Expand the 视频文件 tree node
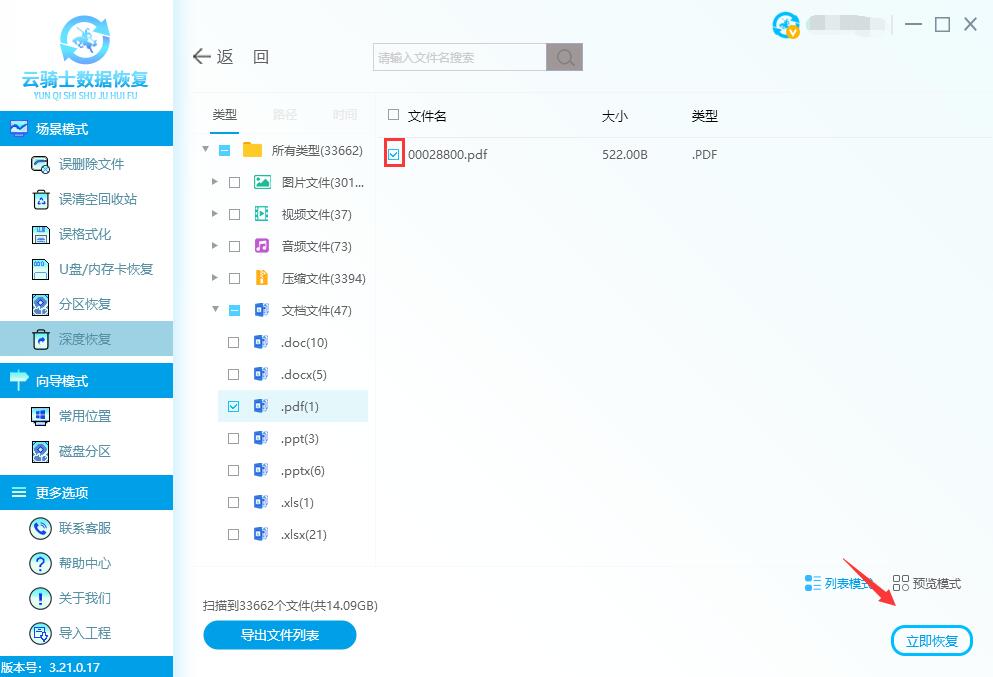Viewport: 993px width, 677px height. click(215, 214)
